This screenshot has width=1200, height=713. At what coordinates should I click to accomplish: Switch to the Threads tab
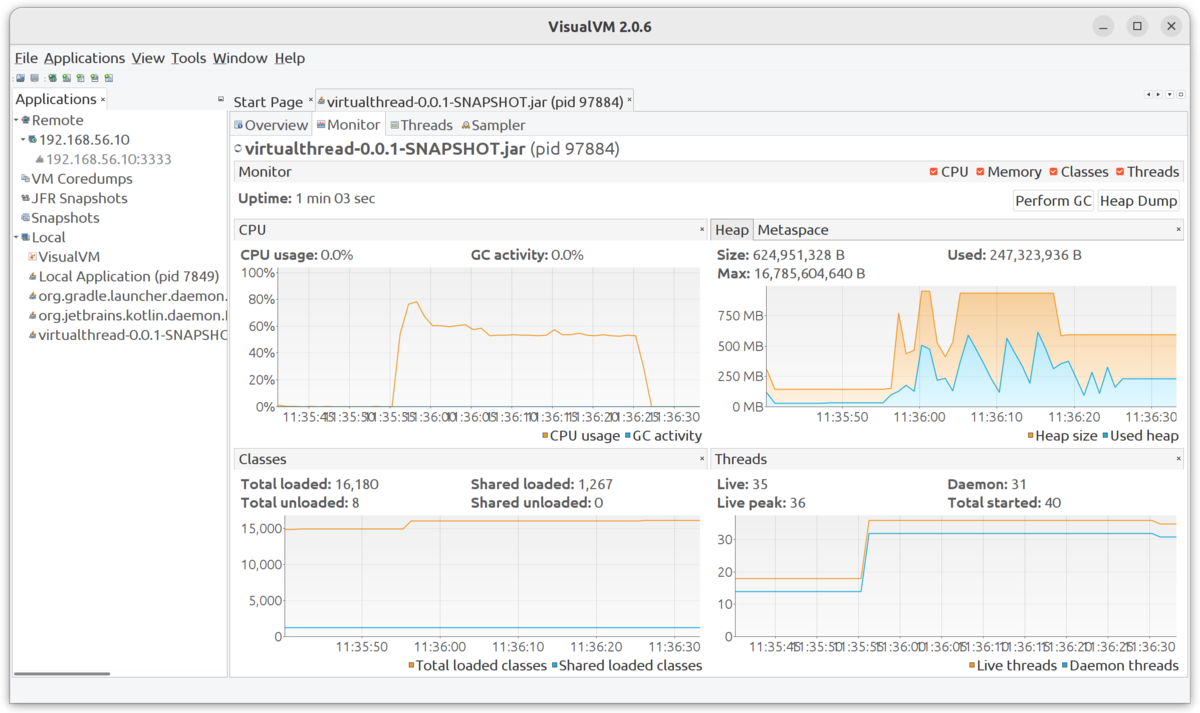(422, 124)
